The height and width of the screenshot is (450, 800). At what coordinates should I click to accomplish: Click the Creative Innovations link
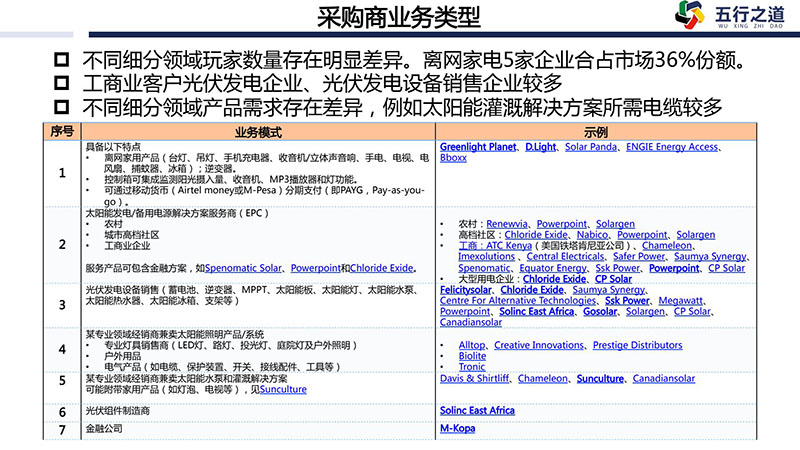point(539,345)
